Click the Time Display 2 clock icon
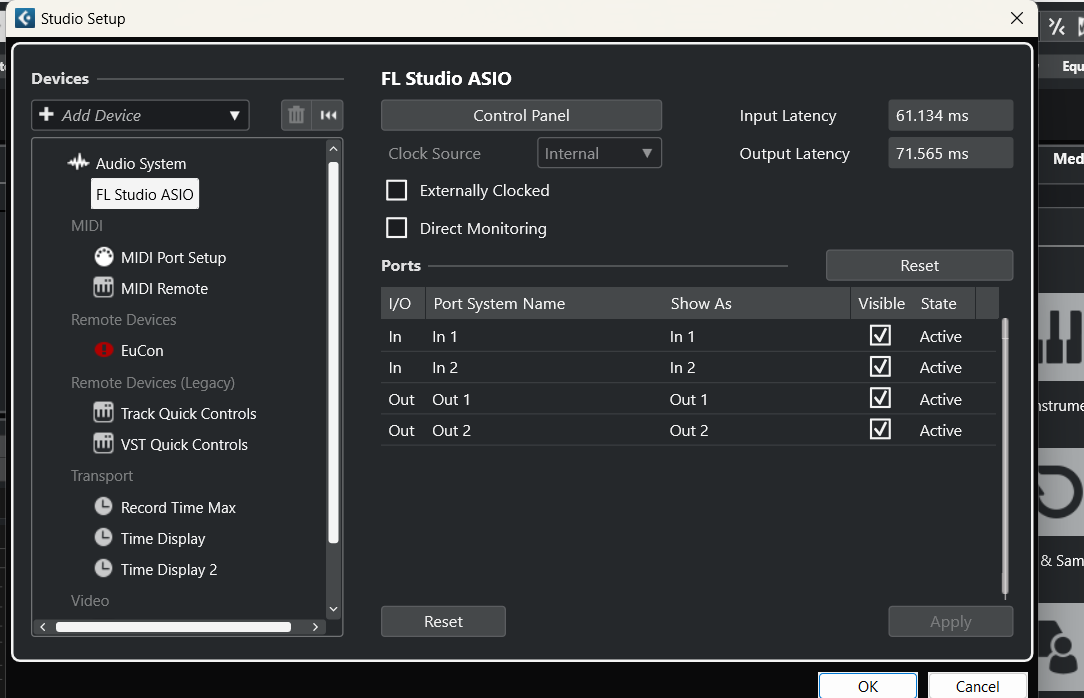This screenshot has height=698, width=1084. [x=104, y=568]
